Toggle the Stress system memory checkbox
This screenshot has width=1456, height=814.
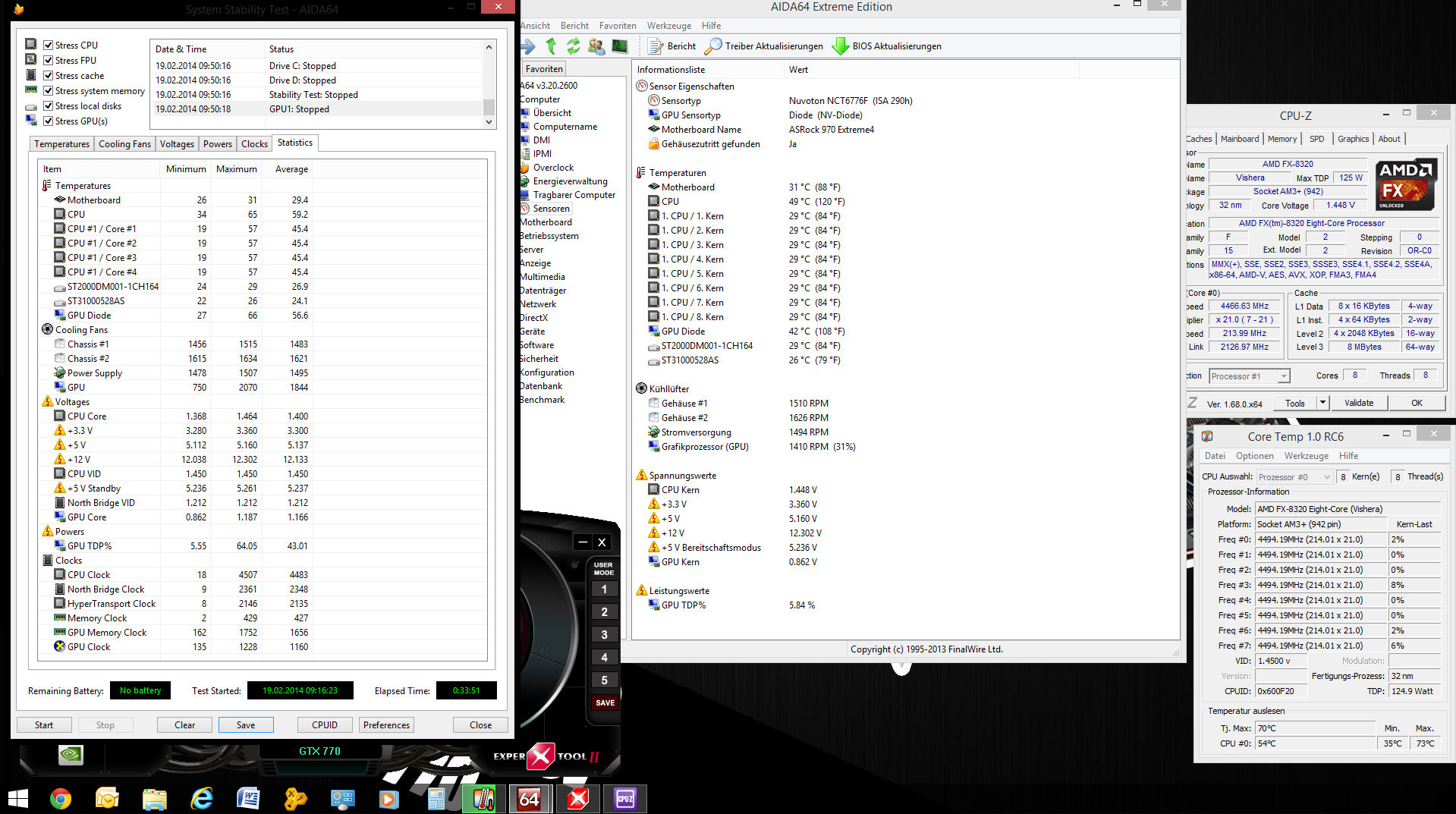pyautogui.click(x=49, y=91)
